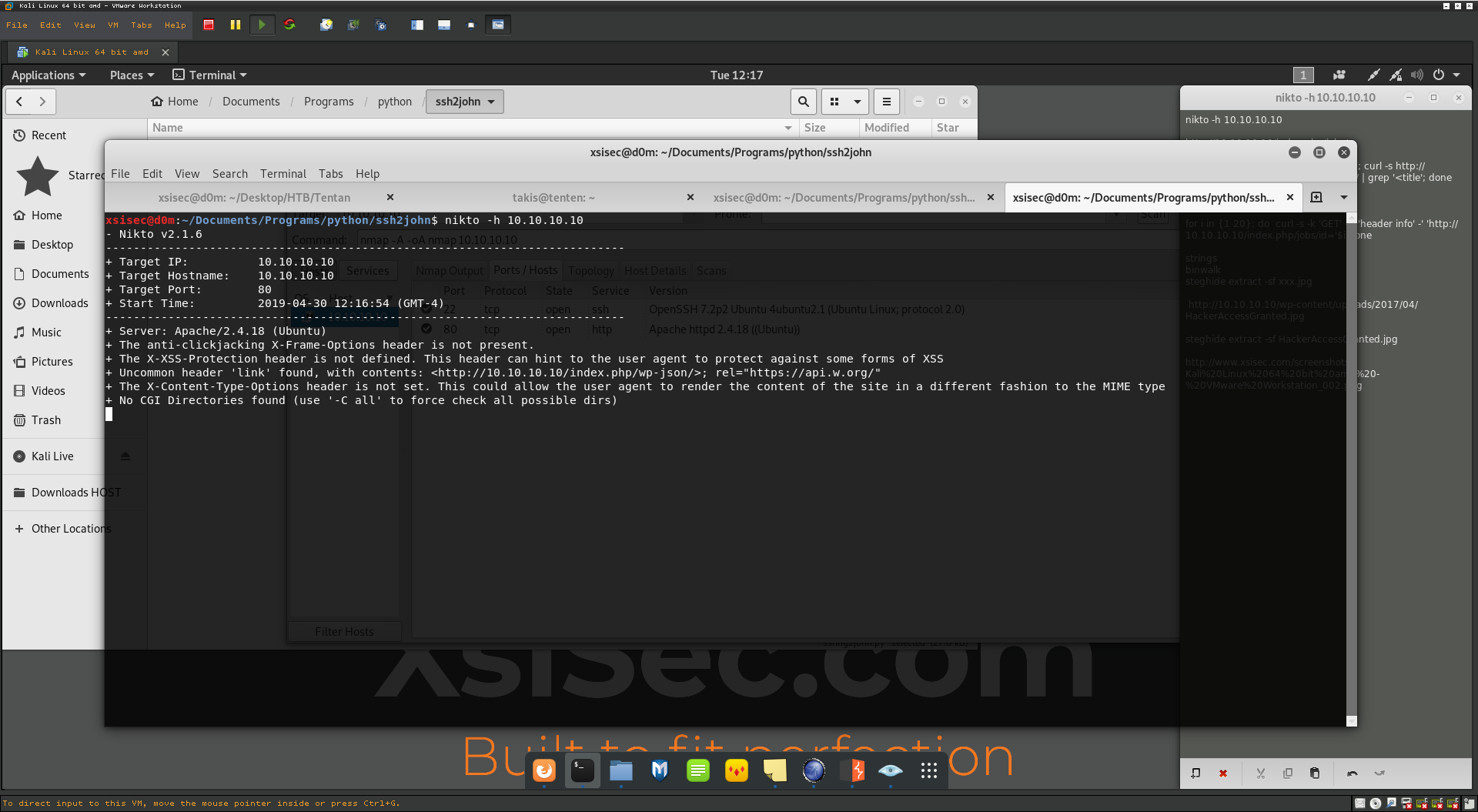Eject the Kali Live volume
The width and height of the screenshot is (1478, 812).
tap(125, 456)
